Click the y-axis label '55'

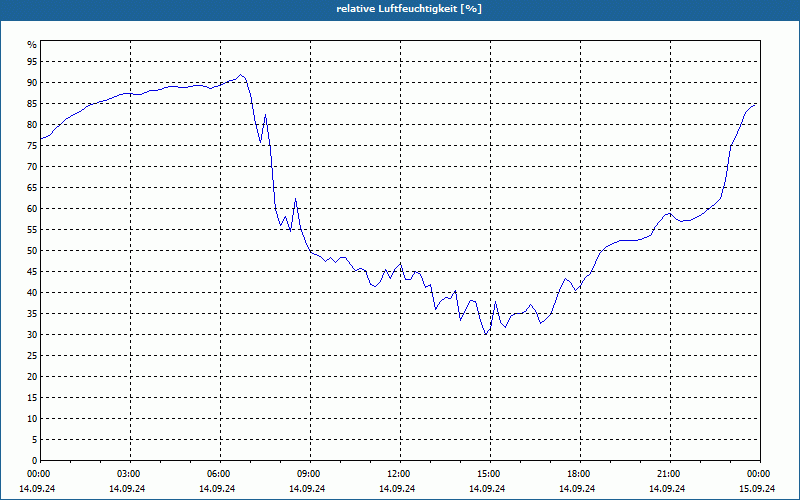pos(32,230)
